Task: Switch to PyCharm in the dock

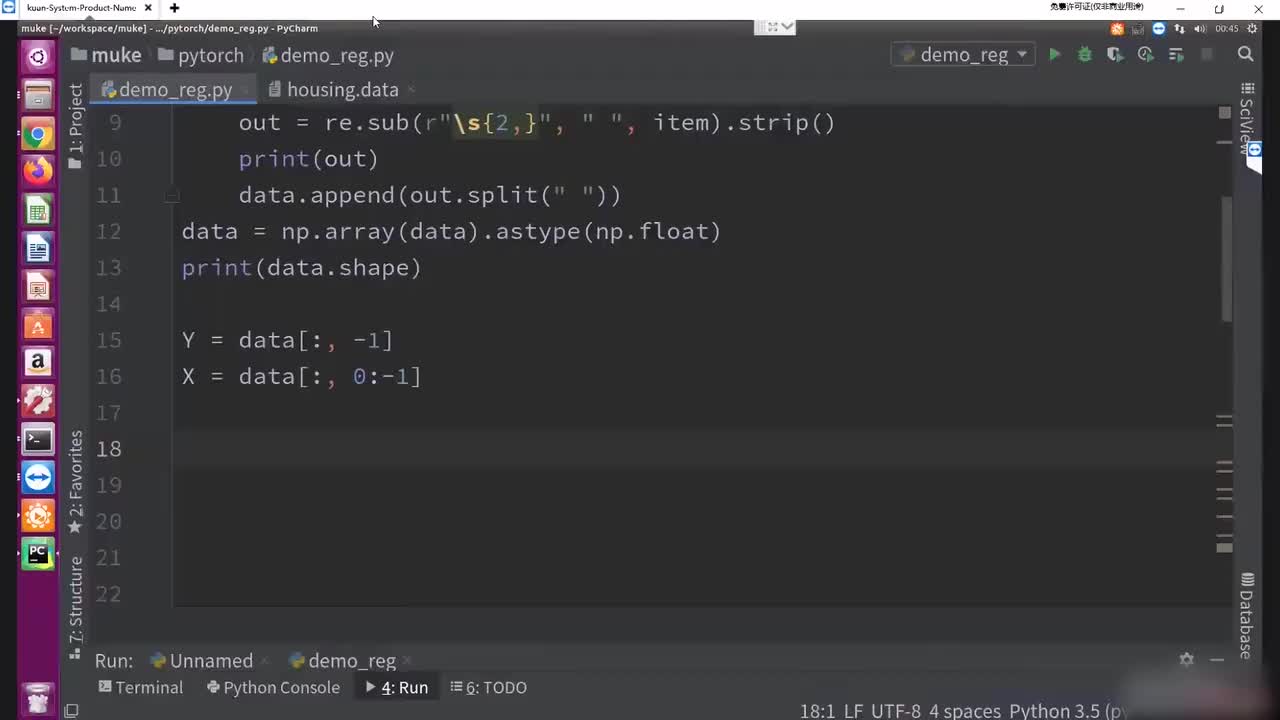Action: click(38, 554)
